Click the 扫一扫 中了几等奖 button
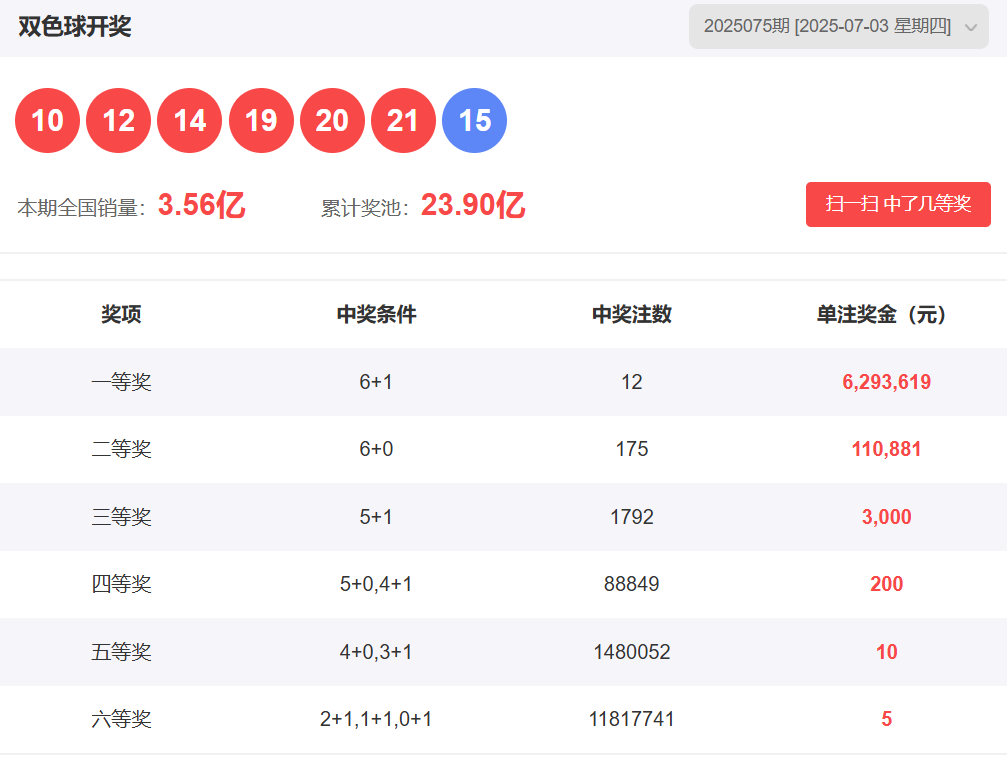 pos(898,204)
